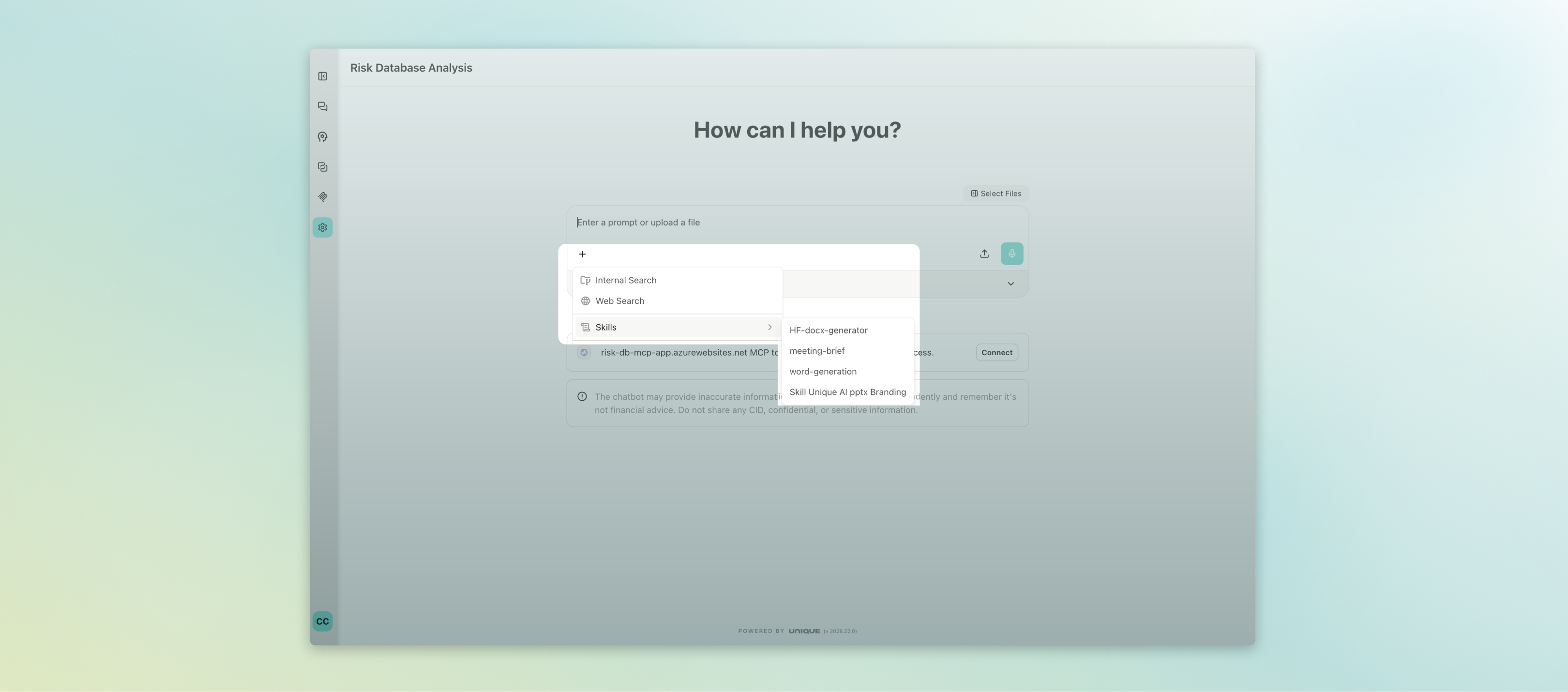This screenshot has width=1568, height=692.
Task: Expand the chevron below the microphone
Action: (x=1010, y=284)
